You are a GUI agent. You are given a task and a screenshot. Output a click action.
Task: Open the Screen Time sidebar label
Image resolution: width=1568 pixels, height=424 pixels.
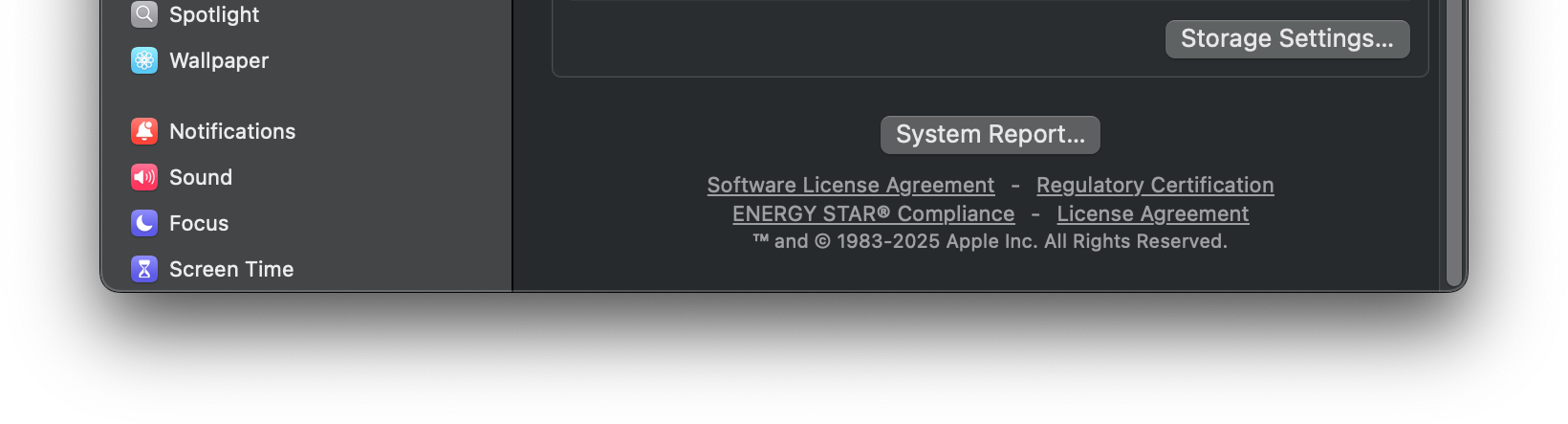tap(231, 269)
